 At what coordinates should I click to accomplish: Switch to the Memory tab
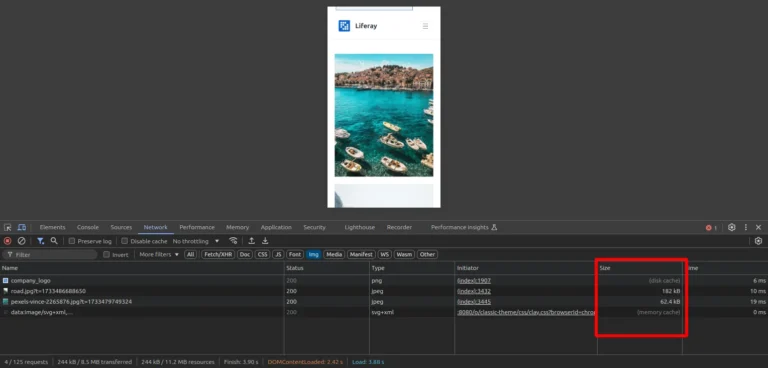(238, 227)
